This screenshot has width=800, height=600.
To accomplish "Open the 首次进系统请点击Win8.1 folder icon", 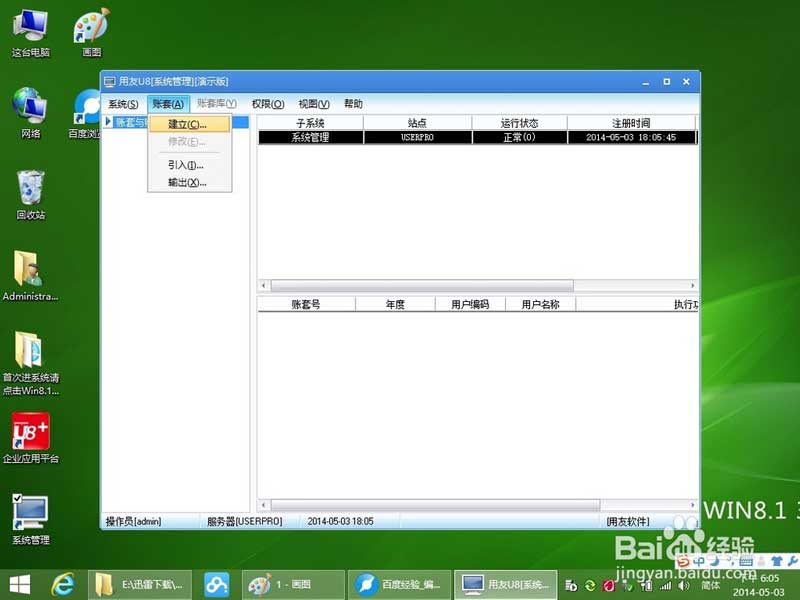I will tap(31, 363).
